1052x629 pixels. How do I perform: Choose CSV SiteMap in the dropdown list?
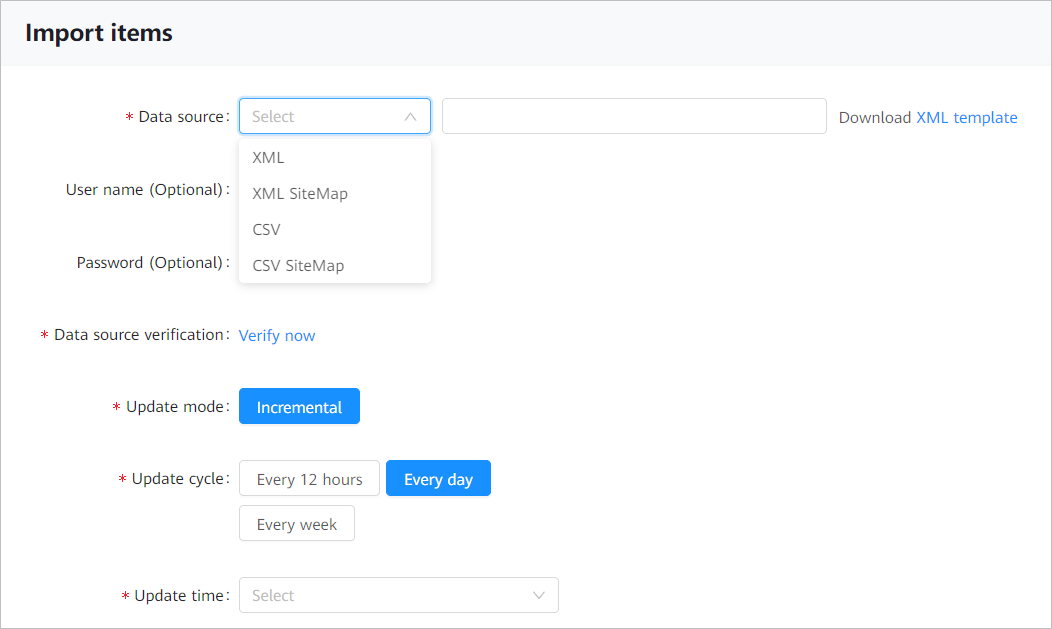298,266
